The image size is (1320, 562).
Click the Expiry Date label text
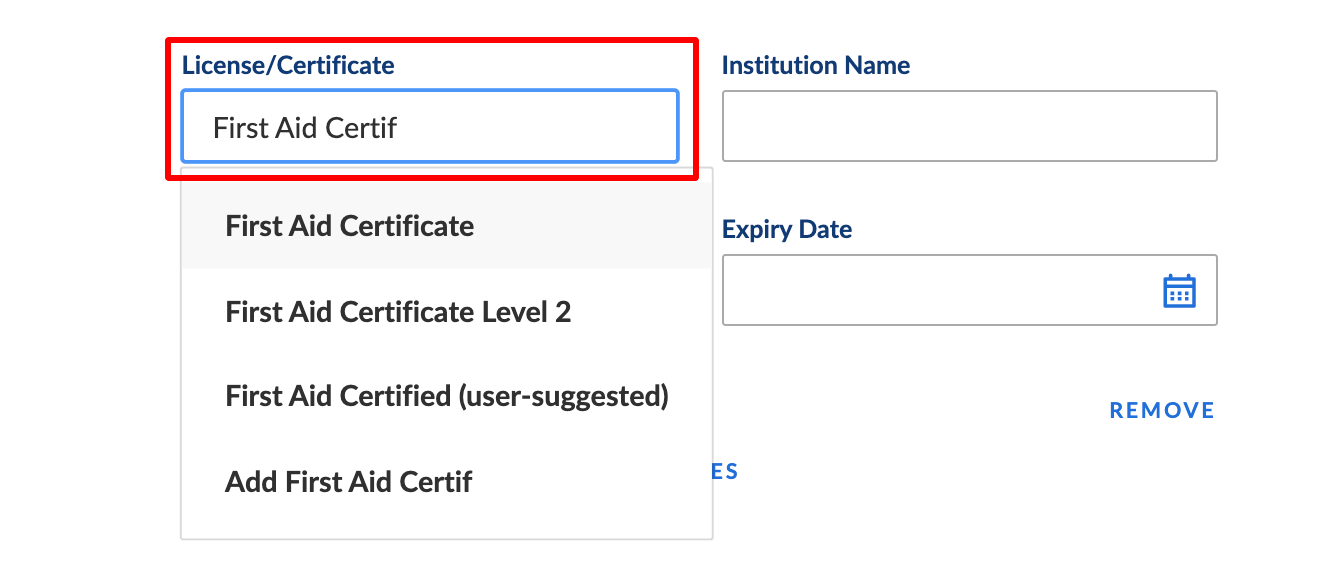coord(787,230)
